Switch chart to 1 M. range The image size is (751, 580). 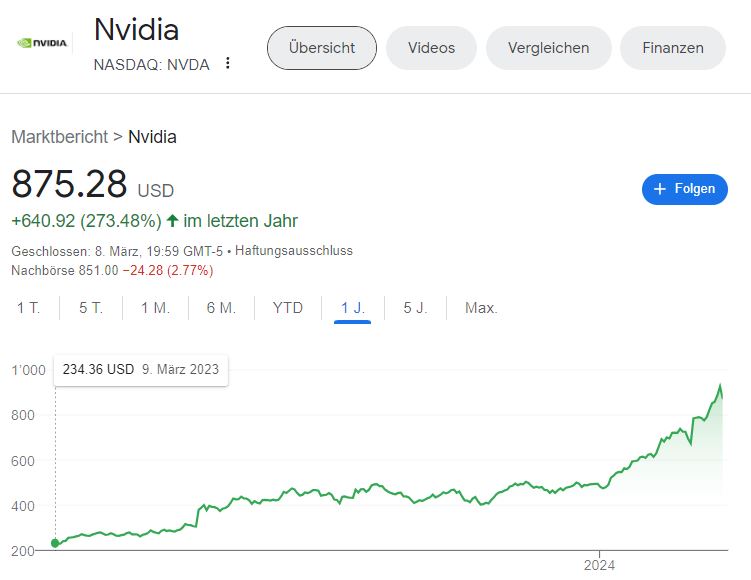point(155,307)
